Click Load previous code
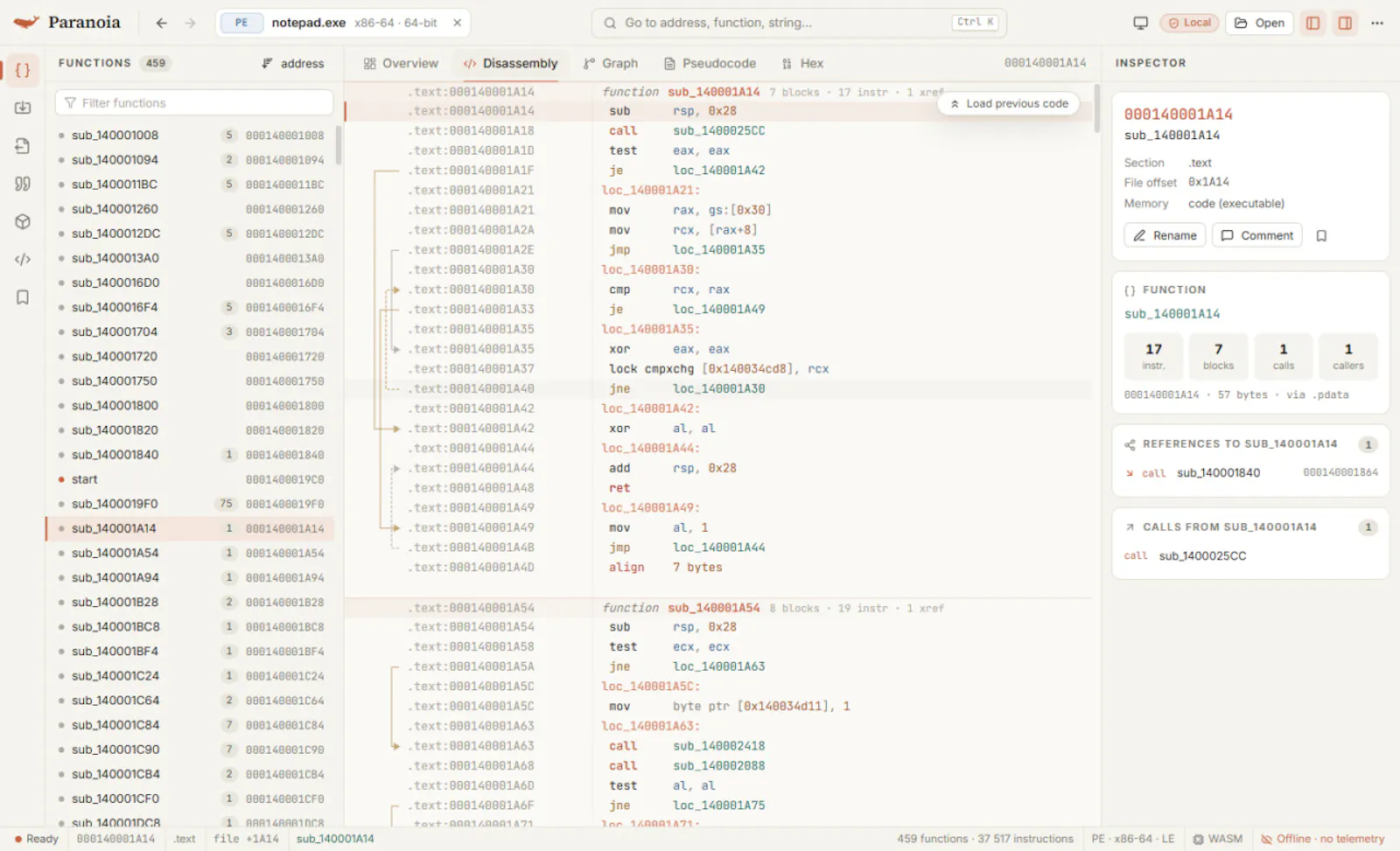 point(1009,103)
